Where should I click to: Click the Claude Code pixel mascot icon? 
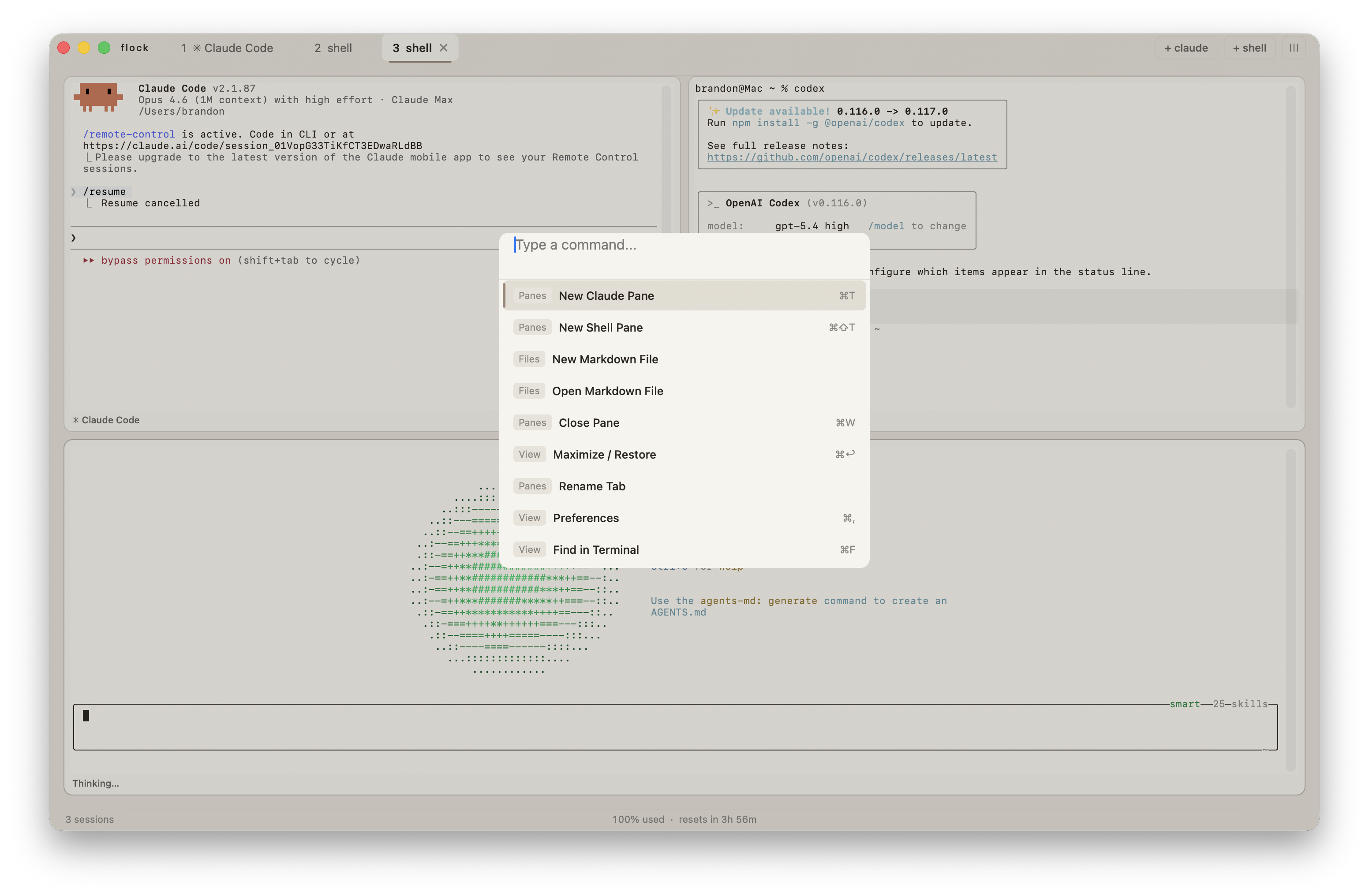tap(98, 97)
